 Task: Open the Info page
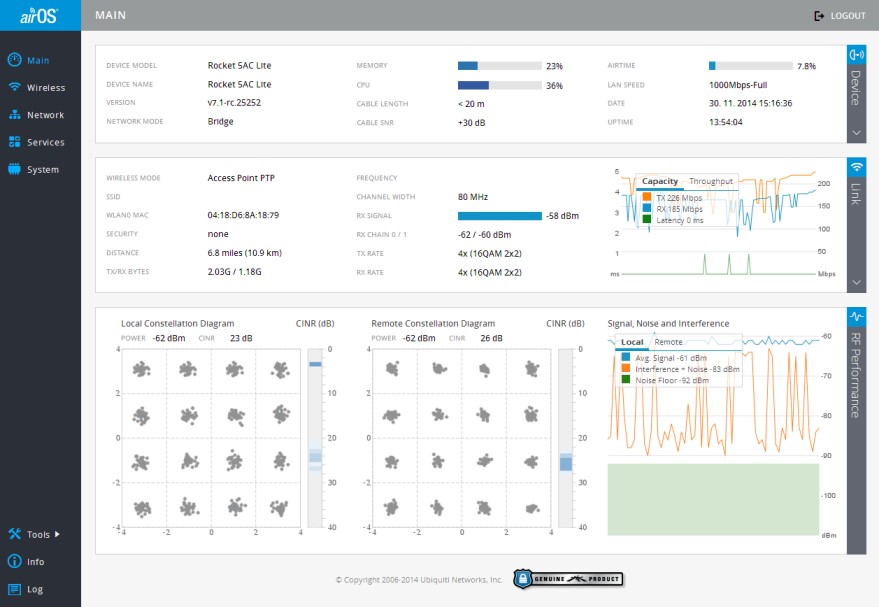point(35,562)
